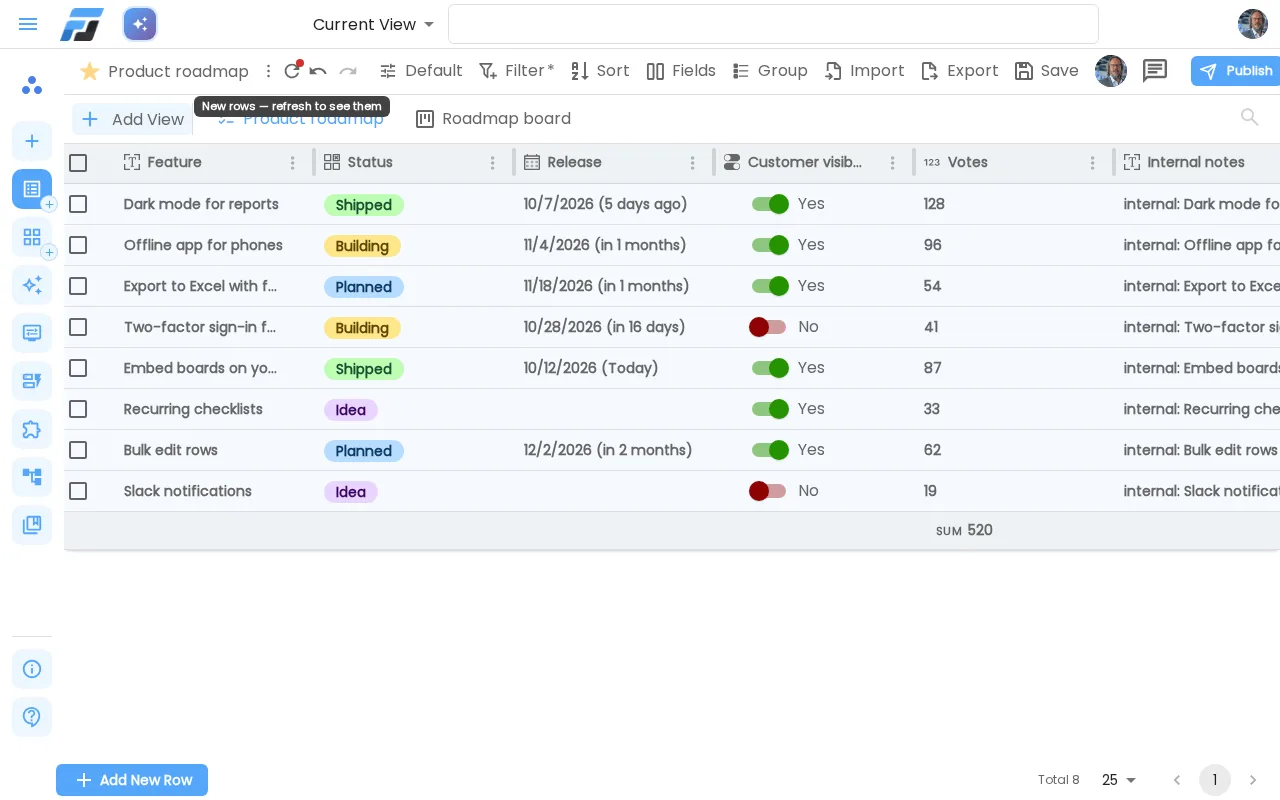1280x800 pixels.
Task: Open the Sort toolbar option
Action: [599, 71]
